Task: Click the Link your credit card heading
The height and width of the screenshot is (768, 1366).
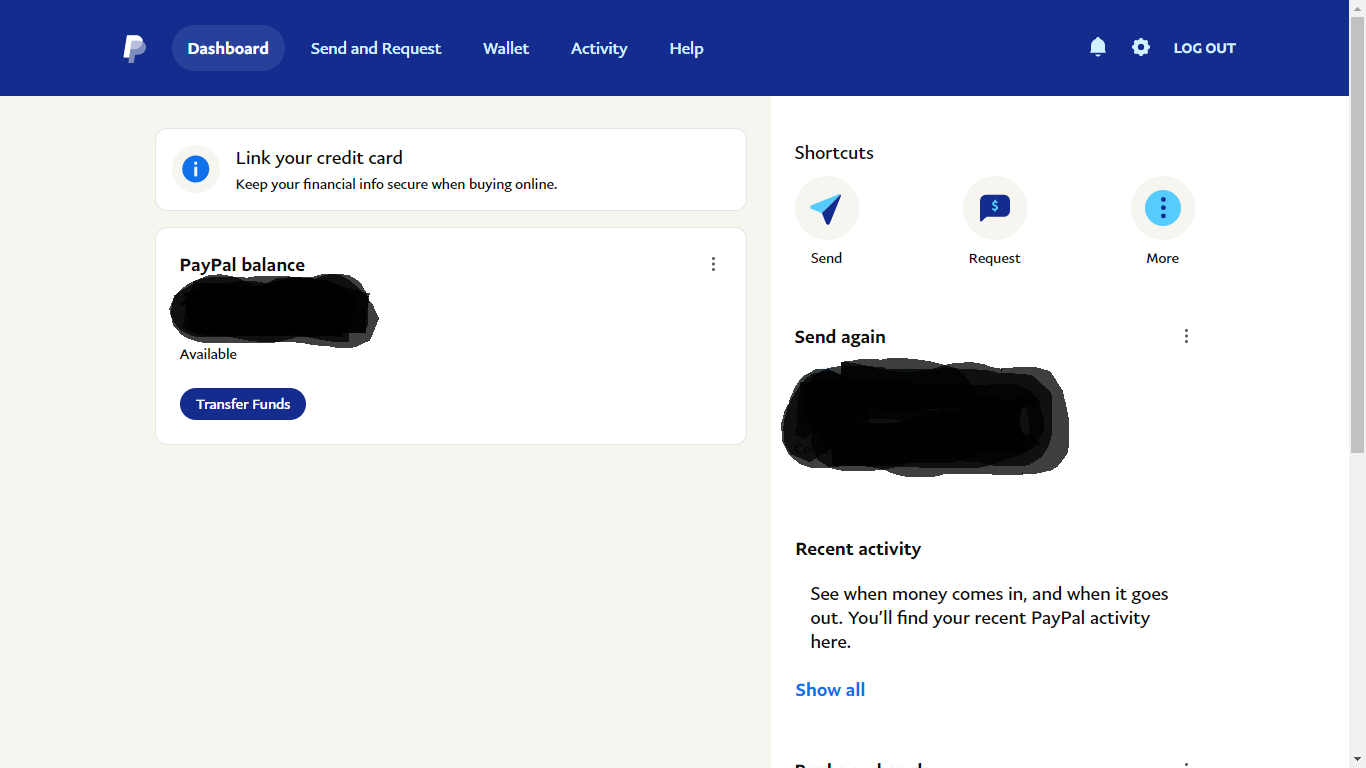Action: pos(319,158)
